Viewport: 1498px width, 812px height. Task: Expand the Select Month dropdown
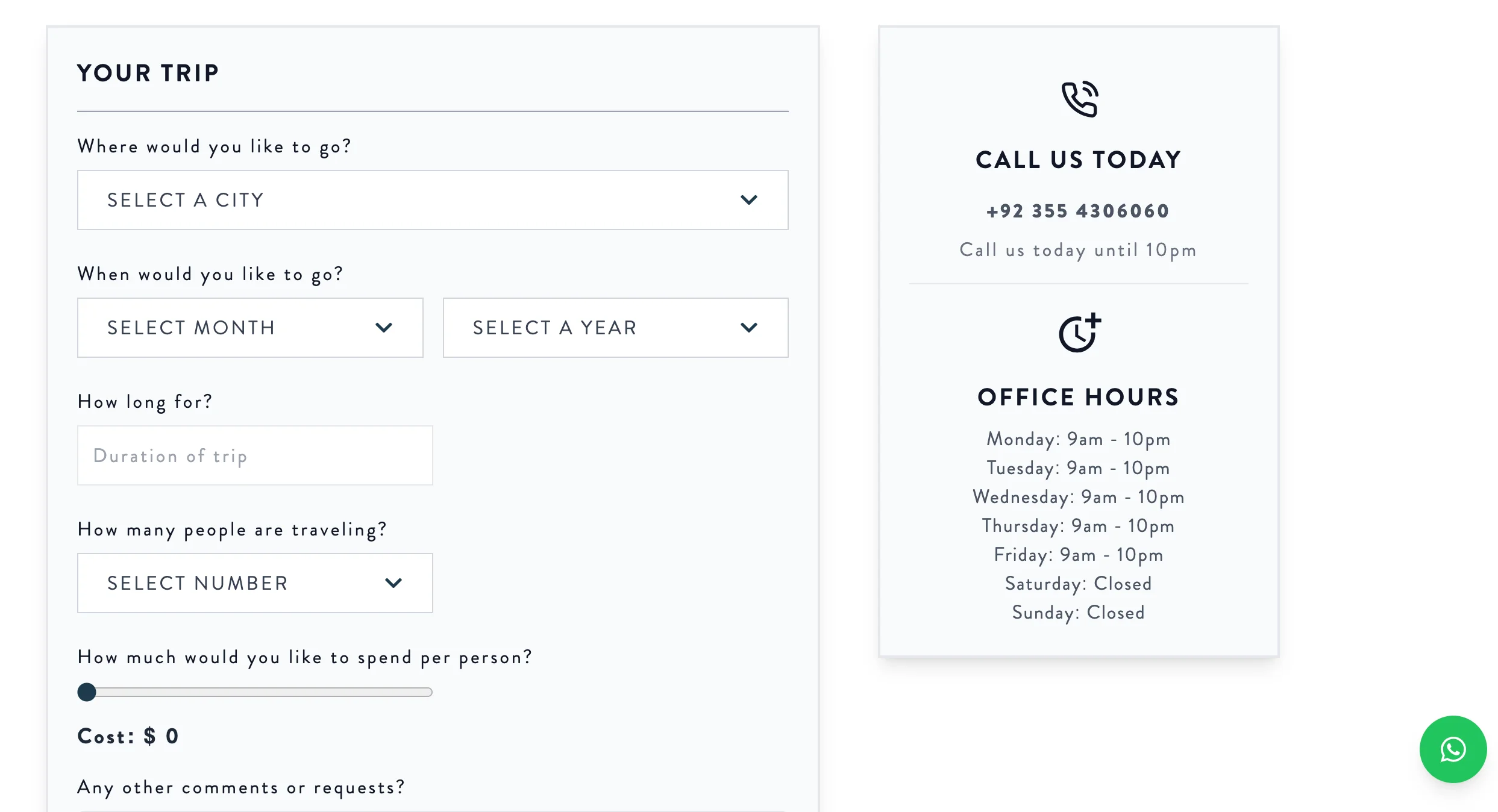click(x=249, y=328)
